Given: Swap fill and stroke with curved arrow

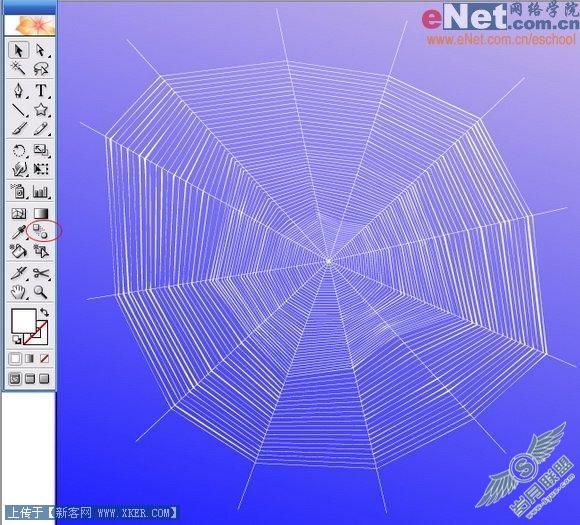Looking at the screenshot, I should click(44, 312).
